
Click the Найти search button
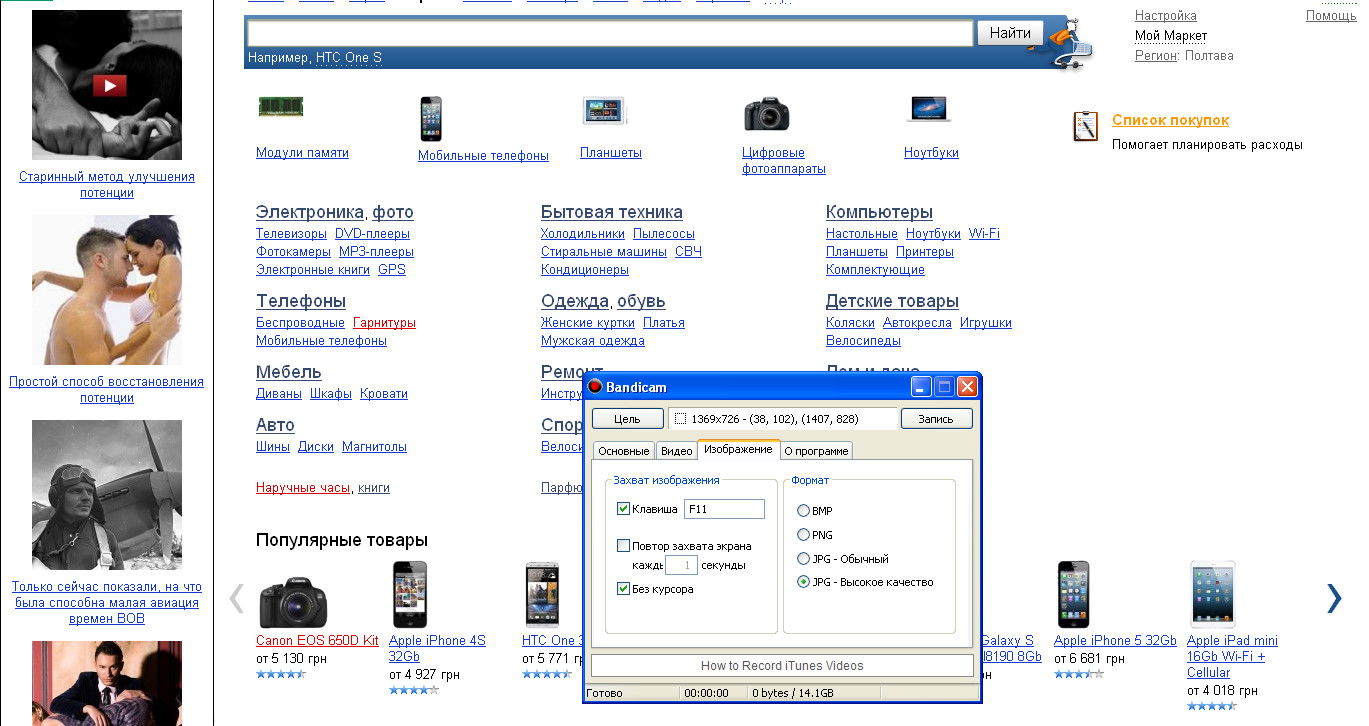coord(1010,33)
